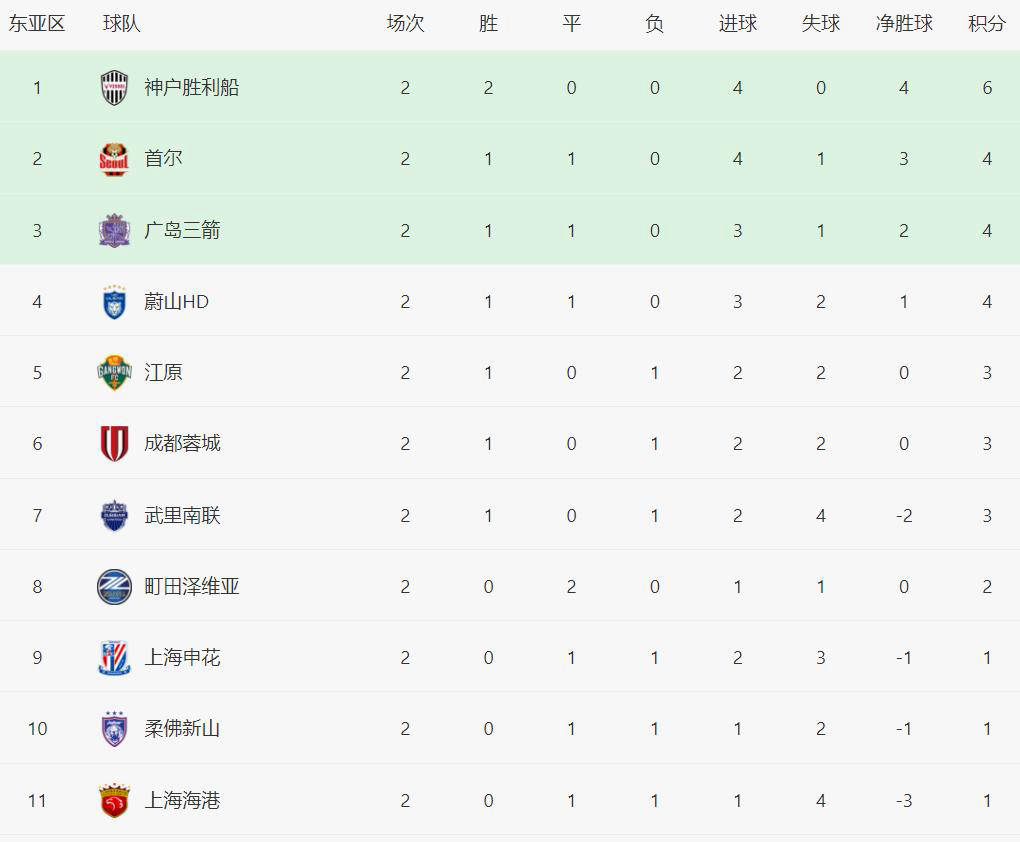Viewport: 1020px width, 842px height.
Task: Click the Sanfrecce Hiroshima purple crest
Action: (x=114, y=230)
